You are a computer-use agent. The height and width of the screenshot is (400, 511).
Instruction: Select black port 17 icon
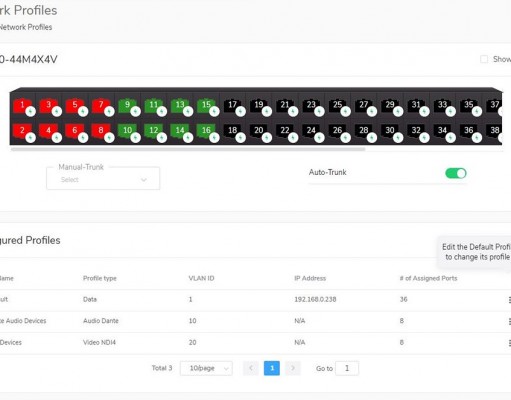tap(233, 106)
